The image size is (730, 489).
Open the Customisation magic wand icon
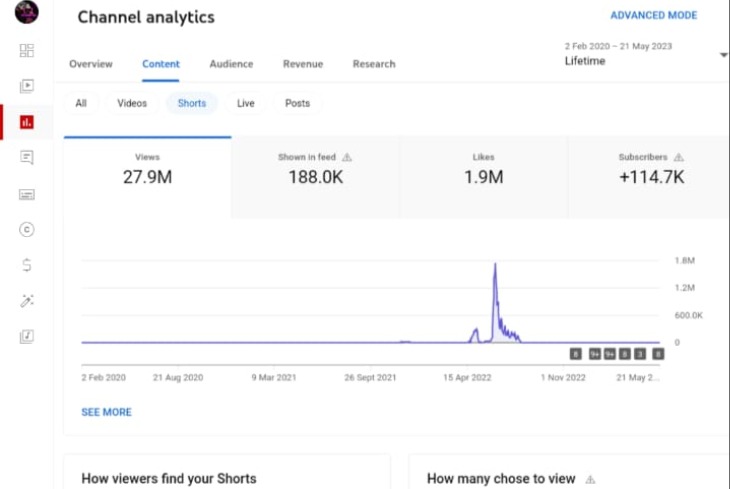[x=27, y=301]
